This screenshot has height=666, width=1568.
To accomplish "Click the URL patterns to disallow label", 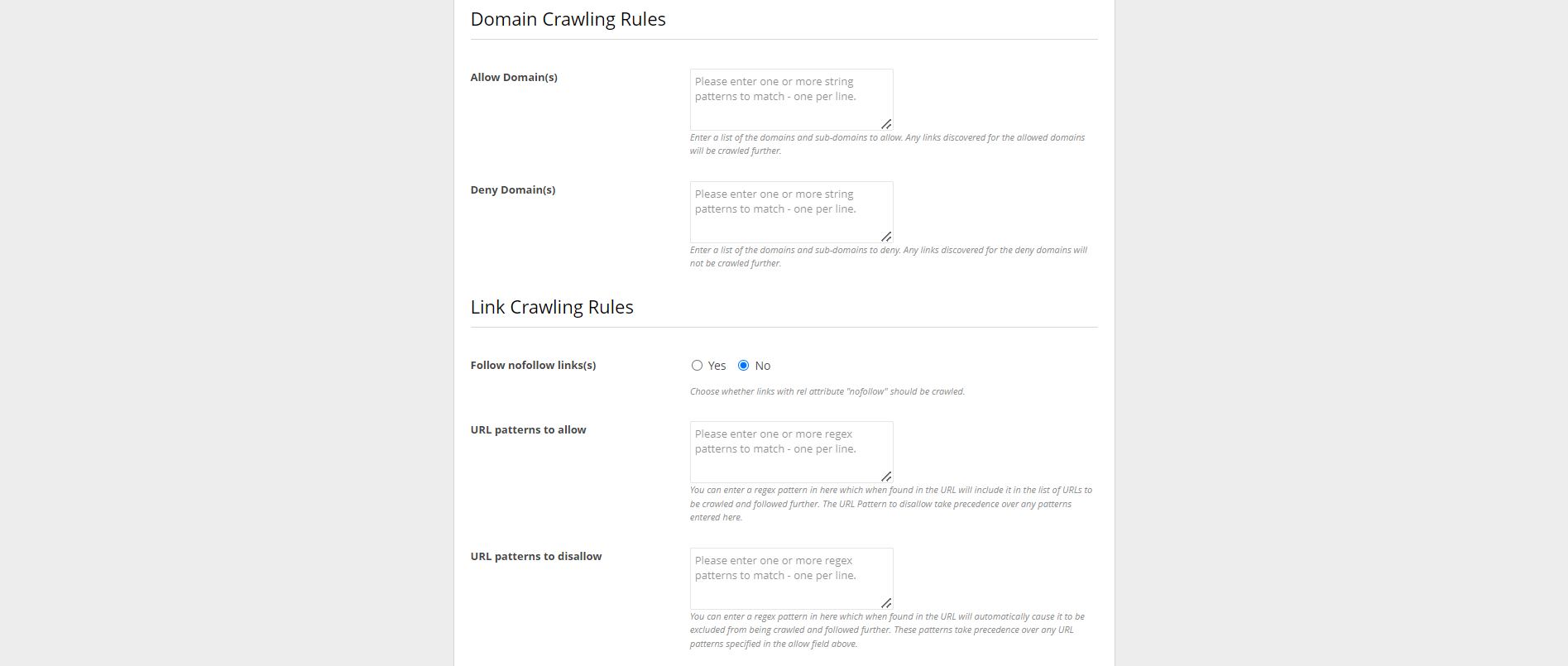I will coord(536,557).
